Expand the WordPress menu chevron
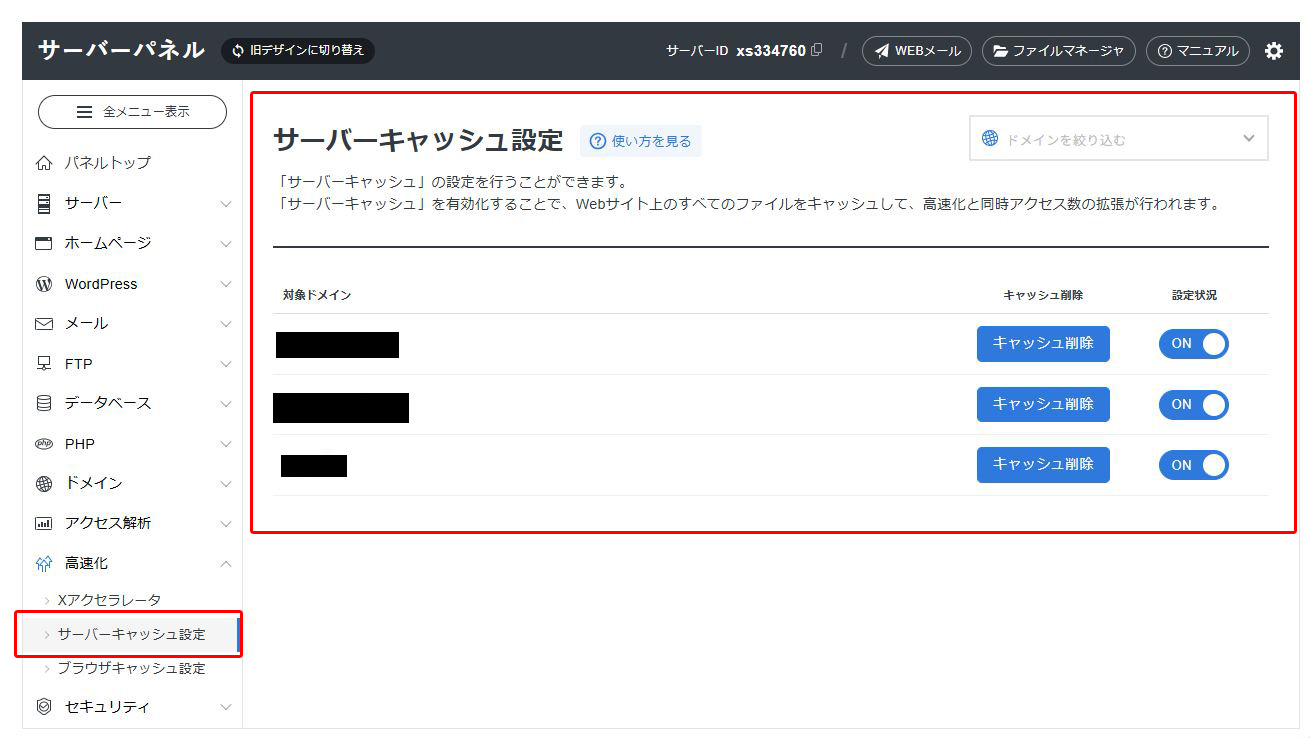Screen dimensions: 1310x738 click(x=225, y=284)
